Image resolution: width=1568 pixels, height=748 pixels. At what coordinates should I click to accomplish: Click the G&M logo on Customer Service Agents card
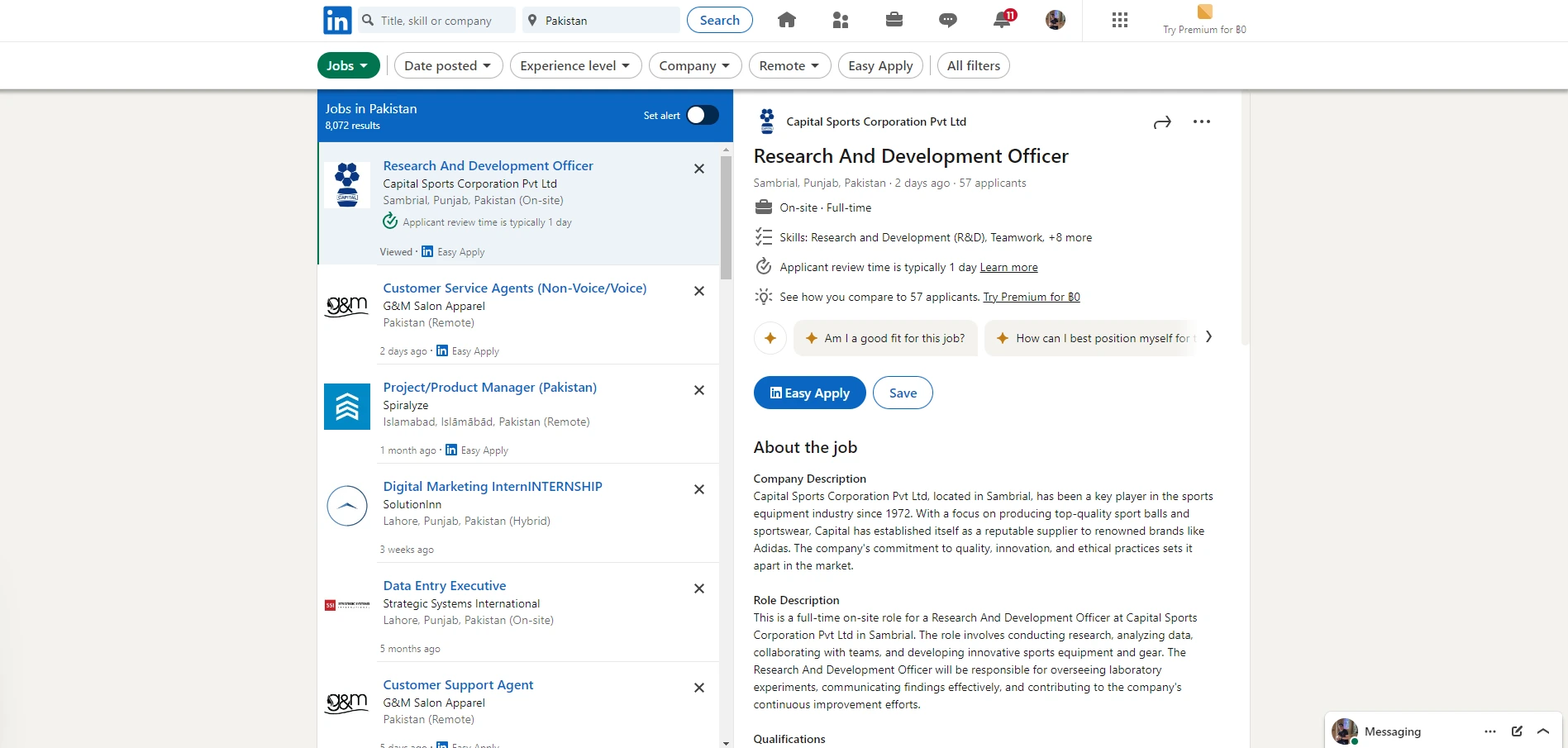pos(347,306)
